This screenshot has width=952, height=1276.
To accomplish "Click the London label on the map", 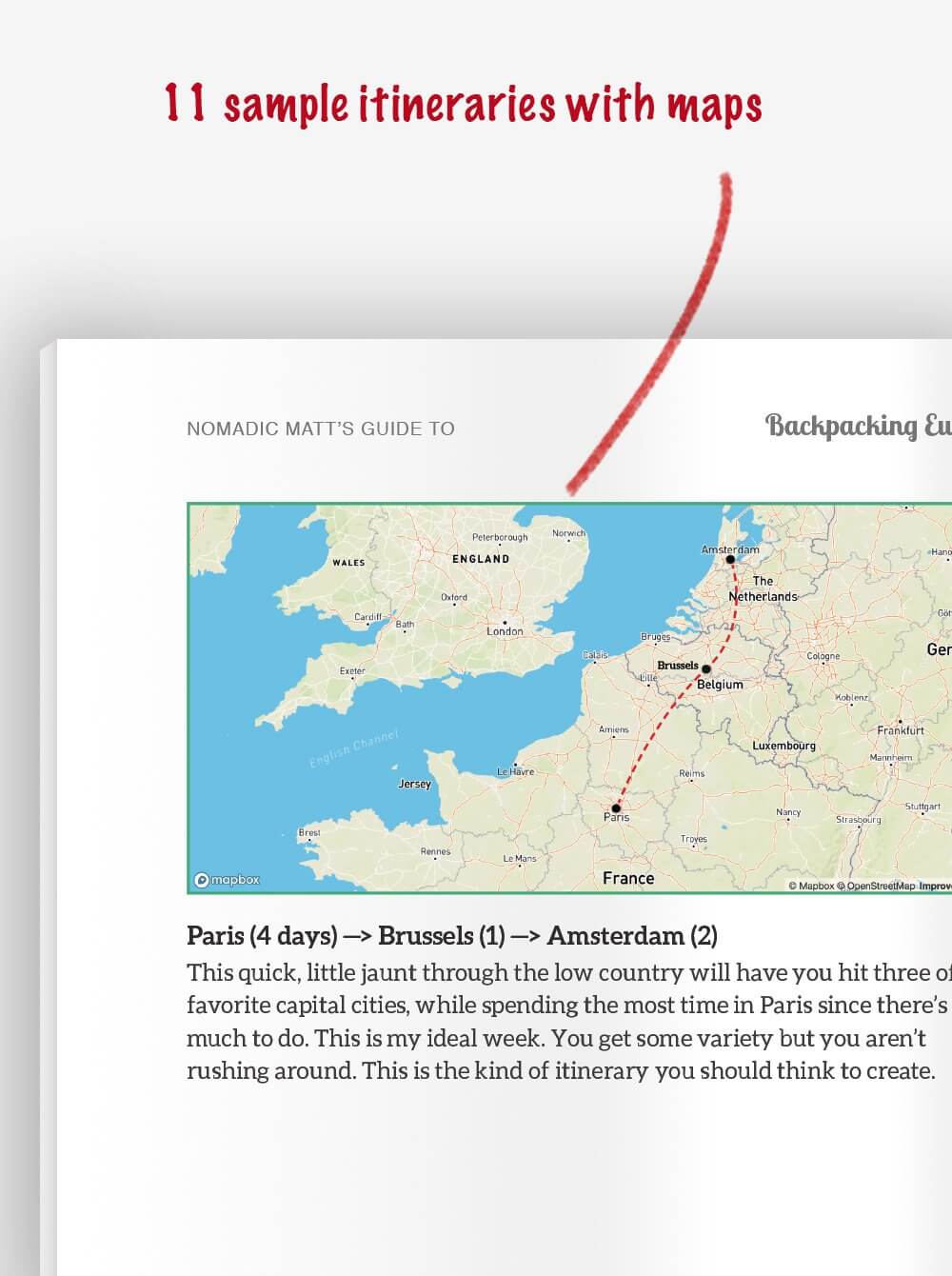I will point(505,631).
